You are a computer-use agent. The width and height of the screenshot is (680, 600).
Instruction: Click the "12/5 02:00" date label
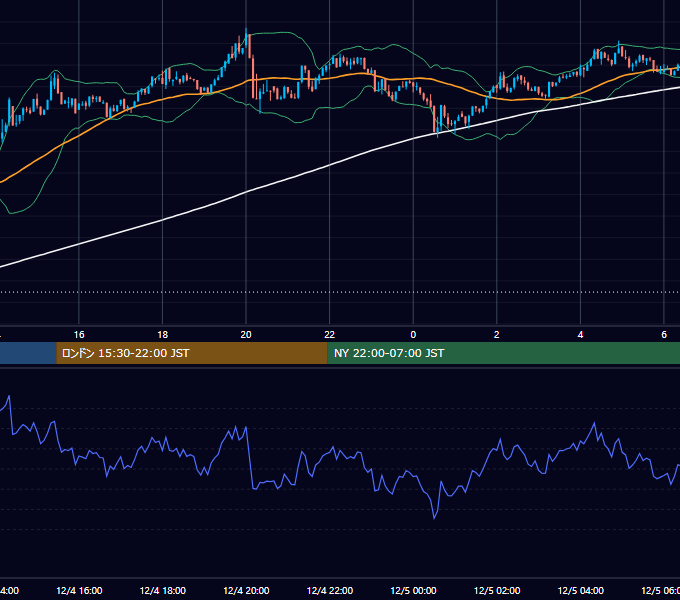point(497,590)
